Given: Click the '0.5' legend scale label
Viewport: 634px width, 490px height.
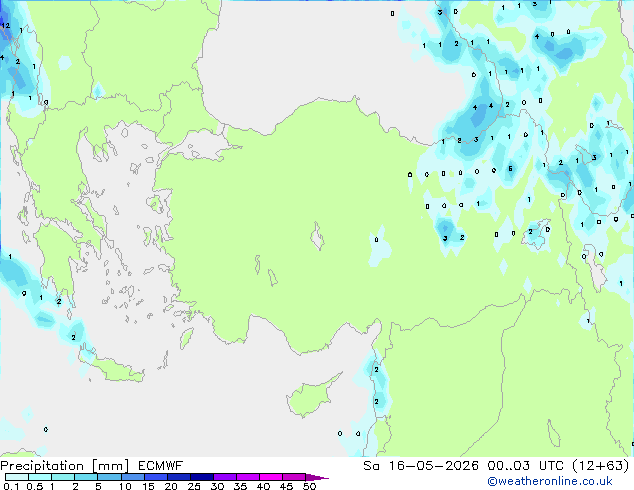Looking at the screenshot, I should click(35, 486).
